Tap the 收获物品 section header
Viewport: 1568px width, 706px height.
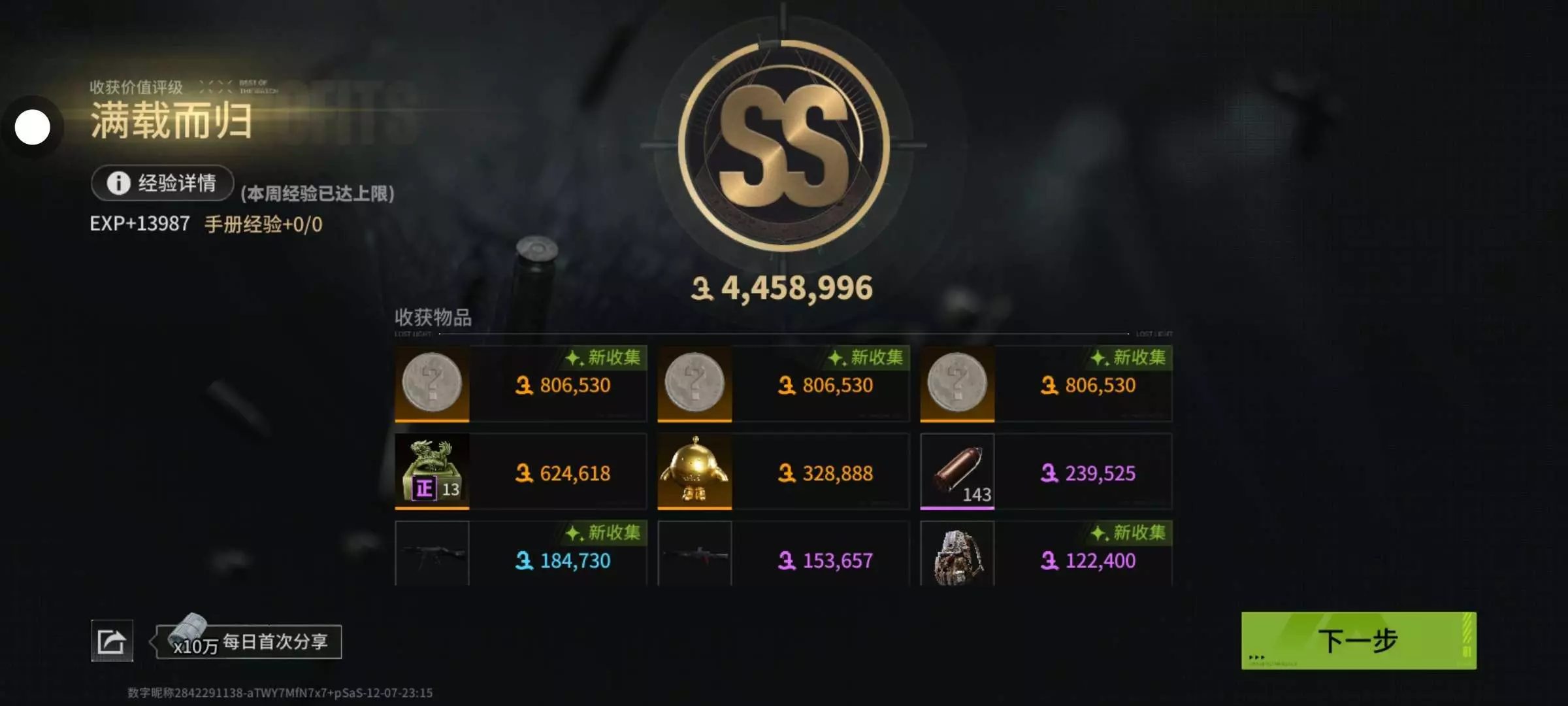click(x=433, y=318)
